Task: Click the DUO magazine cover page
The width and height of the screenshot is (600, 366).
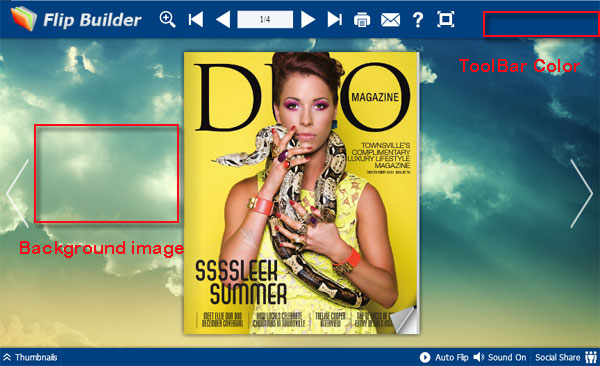Action: tap(302, 193)
